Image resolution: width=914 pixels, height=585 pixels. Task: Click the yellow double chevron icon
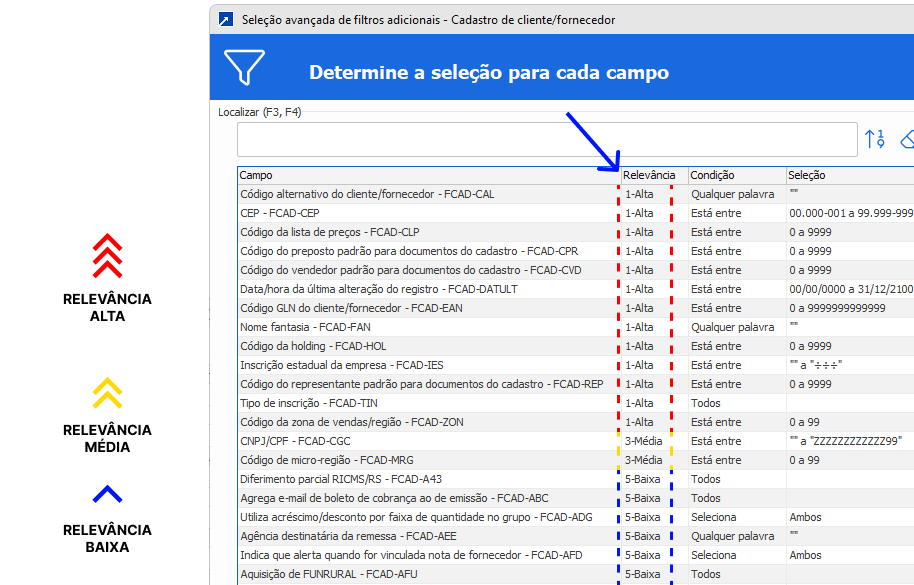pos(107,393)
